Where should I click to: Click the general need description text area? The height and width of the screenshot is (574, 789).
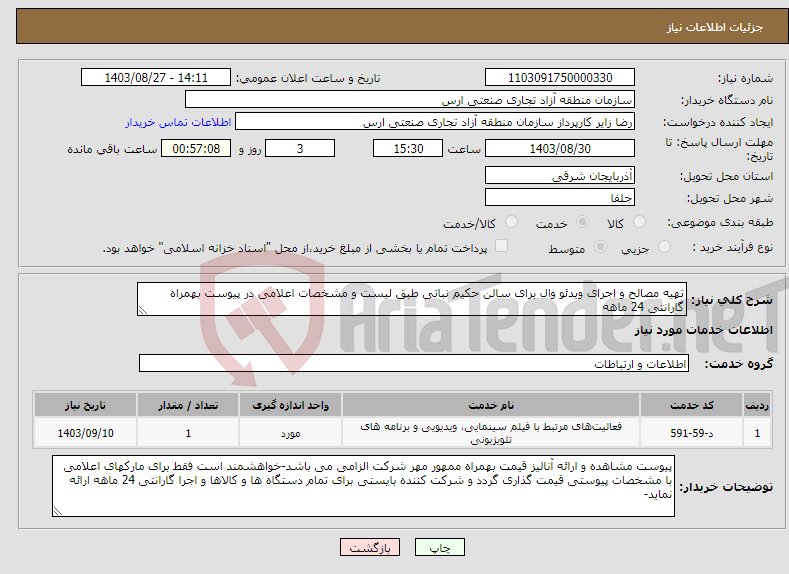pyautogui.click(x=412, y=299)
